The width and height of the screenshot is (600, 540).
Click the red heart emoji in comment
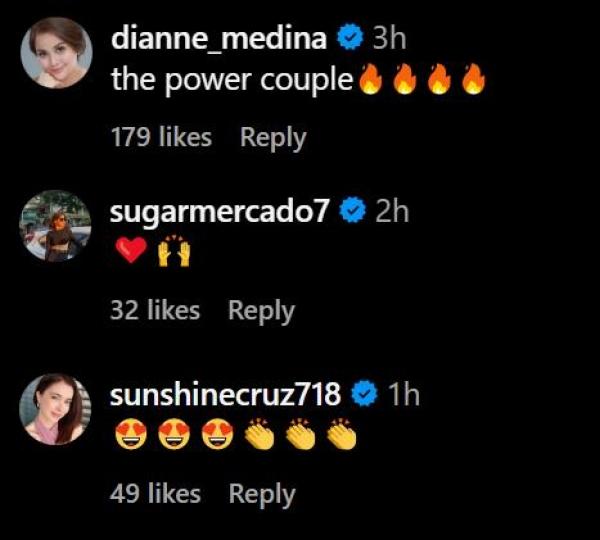tap(131, 250)
